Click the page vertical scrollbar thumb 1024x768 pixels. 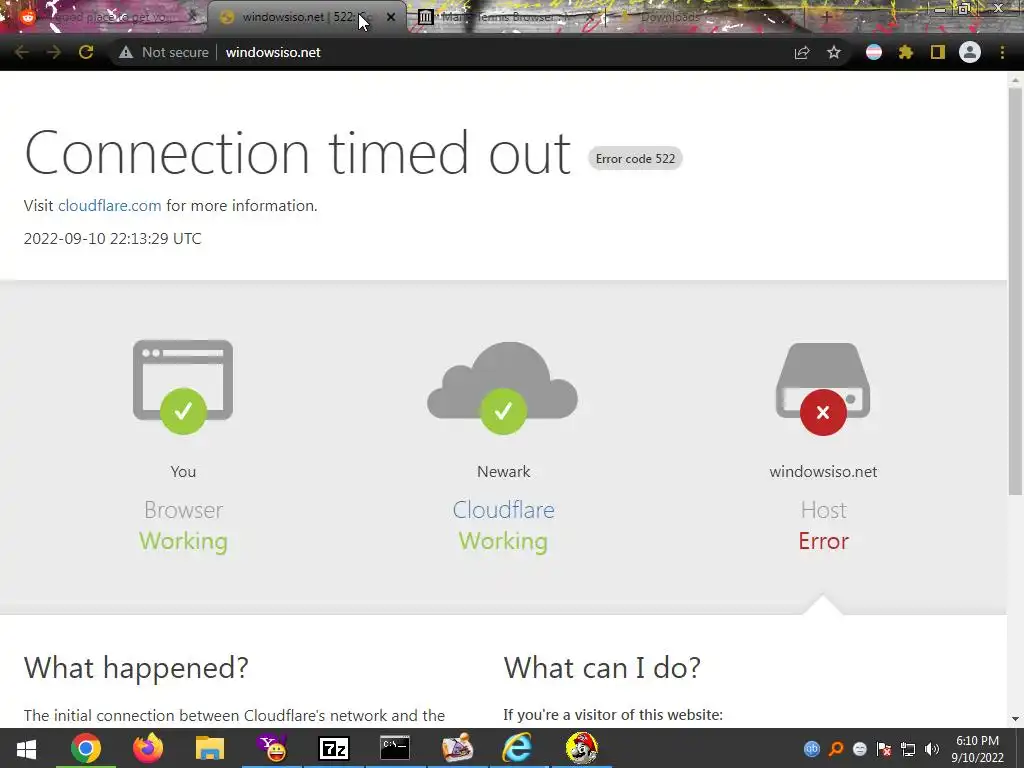click(x=1015, y=291)
